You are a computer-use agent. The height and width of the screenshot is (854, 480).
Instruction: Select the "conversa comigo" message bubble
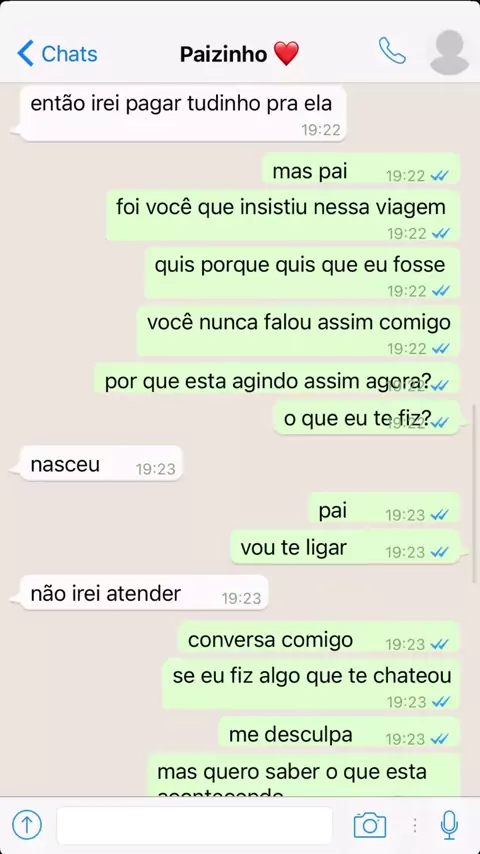coord(318,637)
